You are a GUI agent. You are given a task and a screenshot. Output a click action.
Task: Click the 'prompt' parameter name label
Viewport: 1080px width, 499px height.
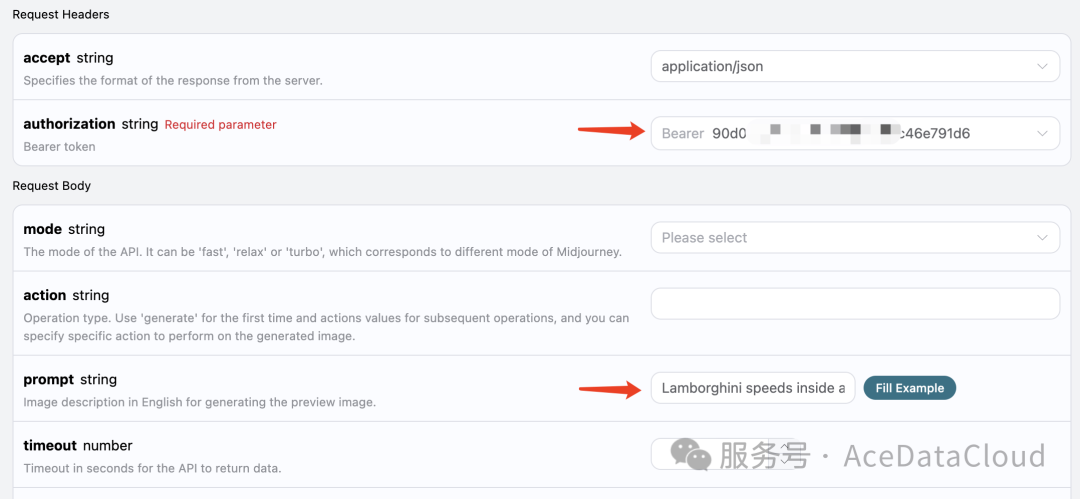[48, 380]
